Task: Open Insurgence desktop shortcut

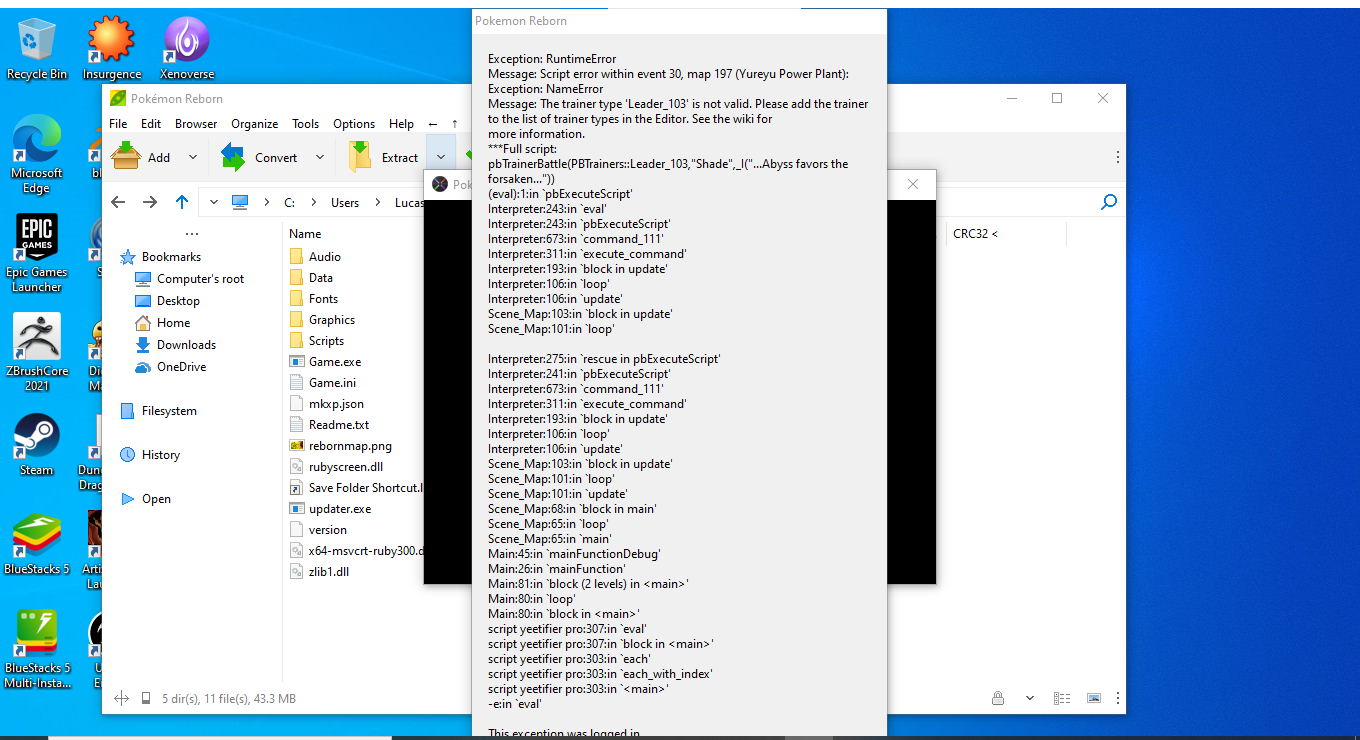Action: [x=111, y=48]
